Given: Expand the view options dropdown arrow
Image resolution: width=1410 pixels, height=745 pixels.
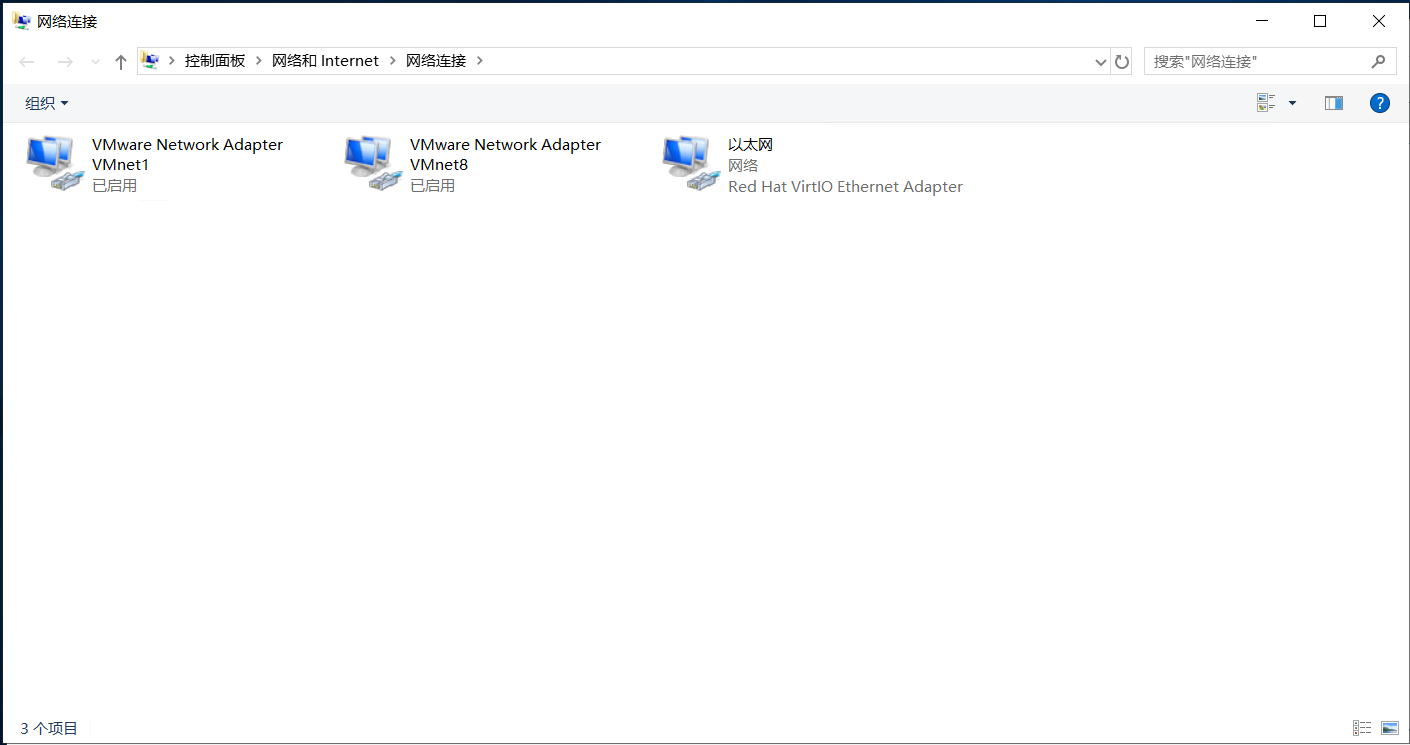Looking at the screenshot, I should pos(1292,103).
